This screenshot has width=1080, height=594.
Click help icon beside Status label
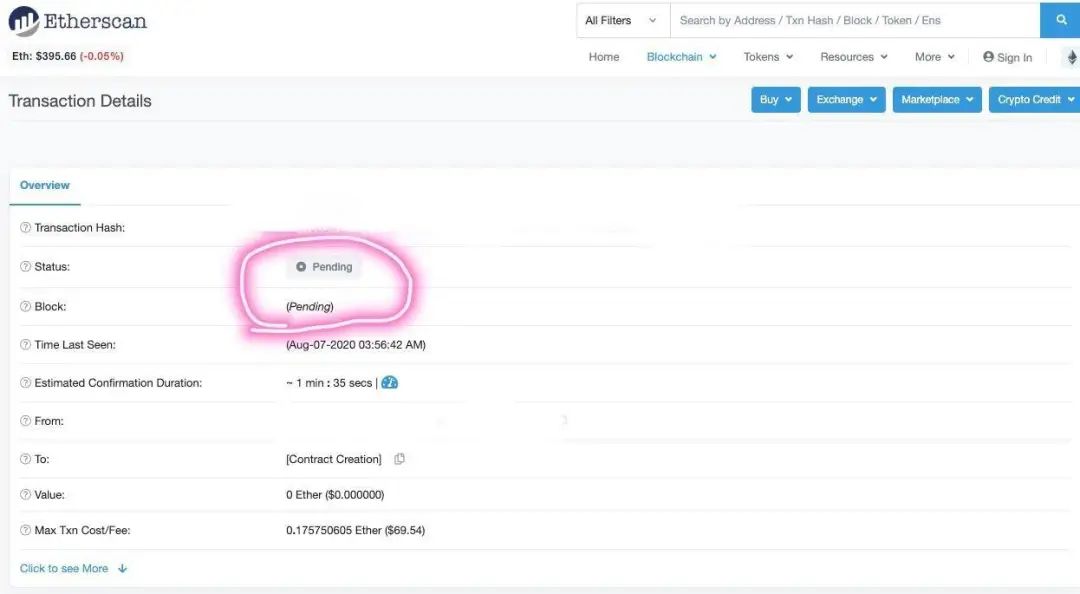click(26, 267)
